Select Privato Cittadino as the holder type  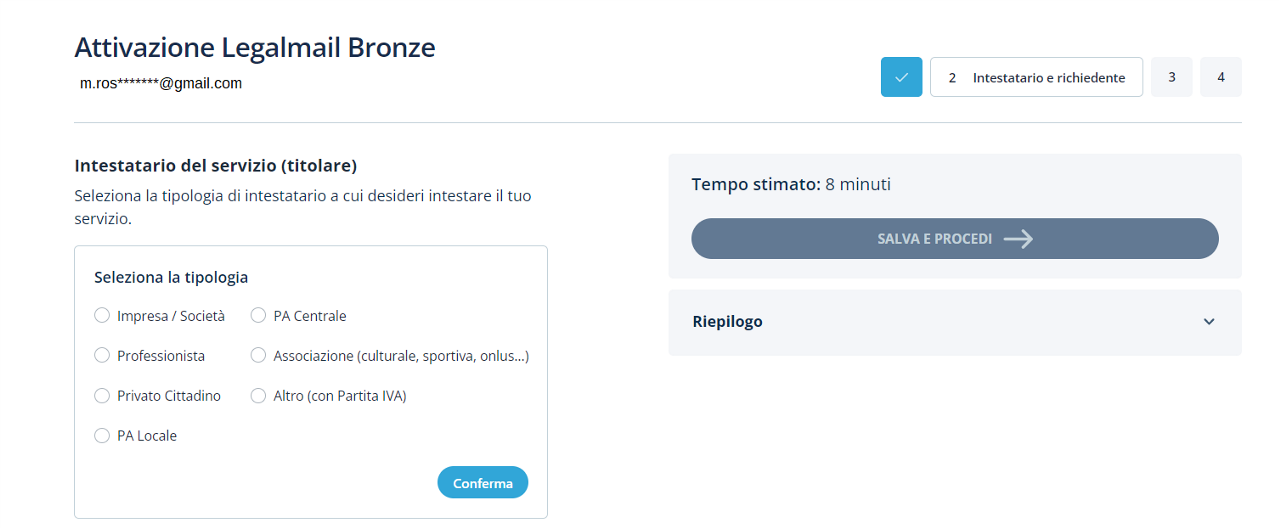[102, 396]
